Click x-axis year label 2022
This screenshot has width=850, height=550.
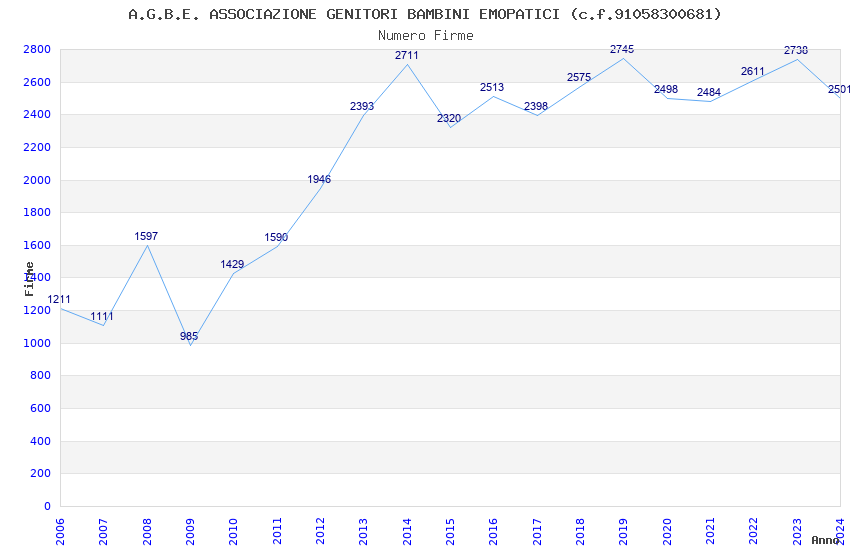click(x=754, y=531)
